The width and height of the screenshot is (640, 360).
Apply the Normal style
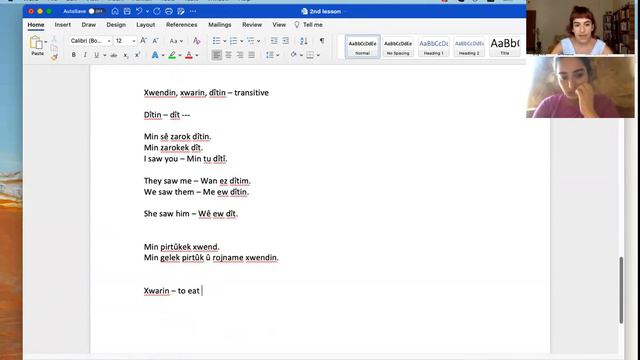pos(362,47)
